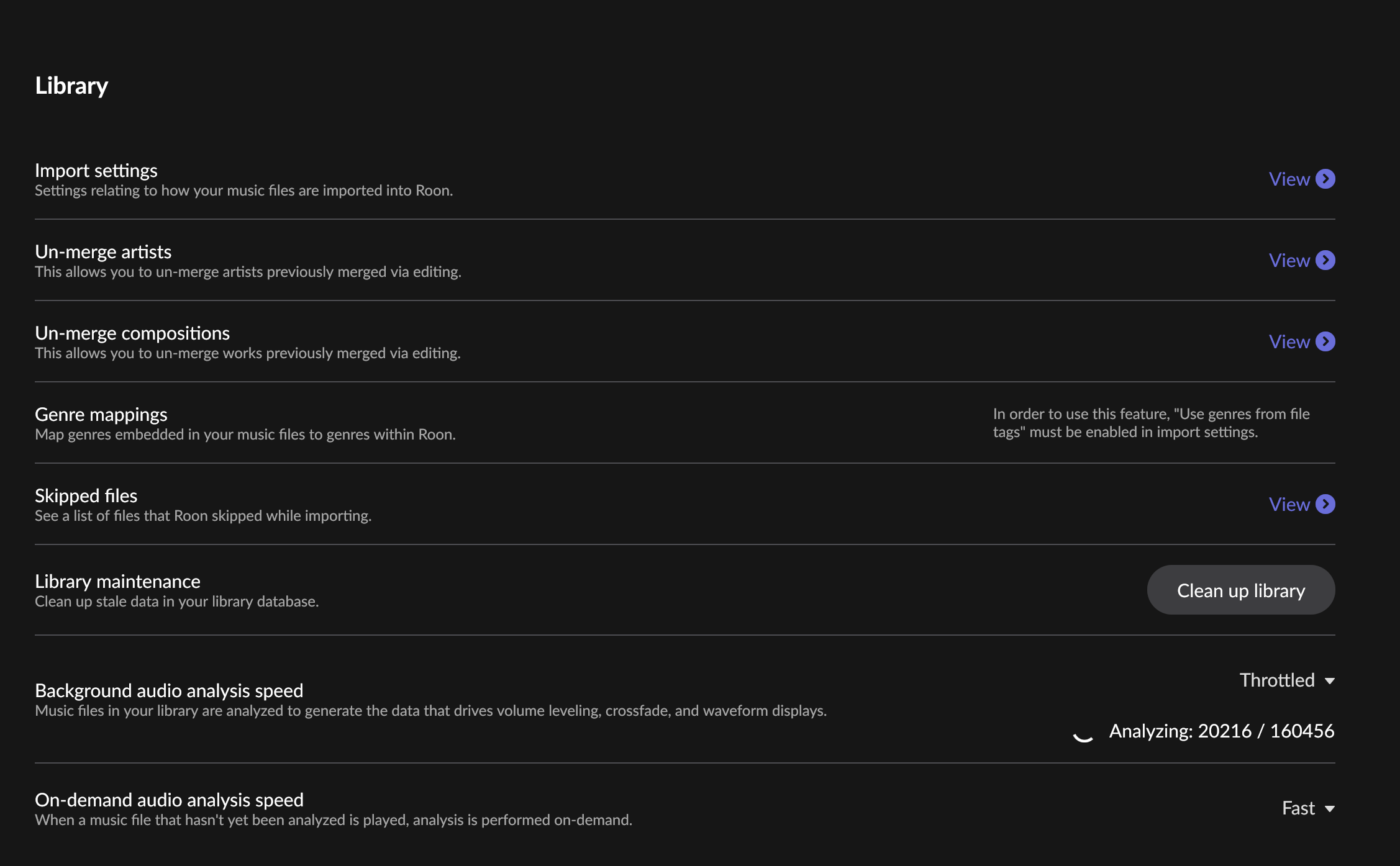Click the arrow icon for Skipped files
The image size is (1400, 866).
1325,504
